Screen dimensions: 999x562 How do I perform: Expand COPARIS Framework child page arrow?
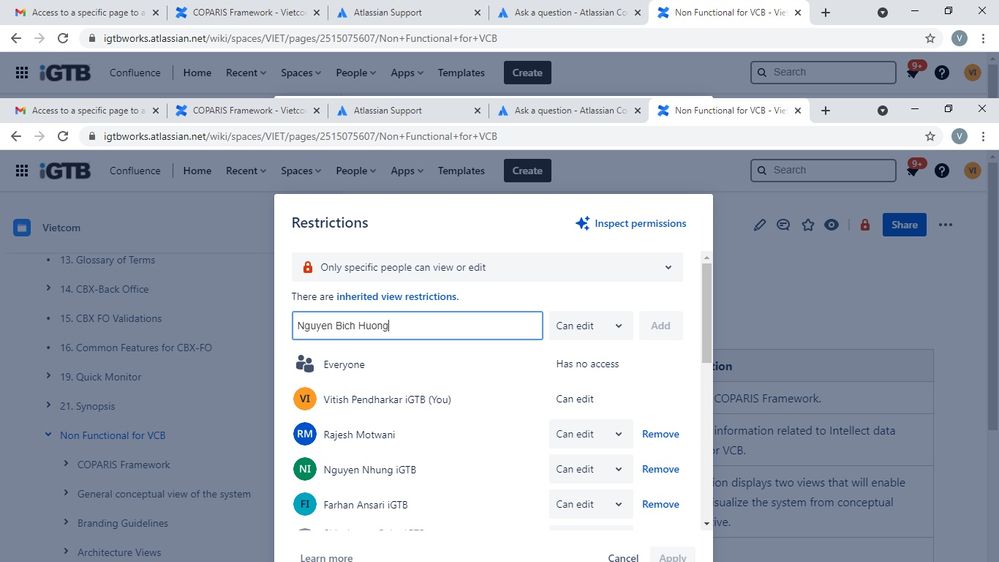coord(66,464)
